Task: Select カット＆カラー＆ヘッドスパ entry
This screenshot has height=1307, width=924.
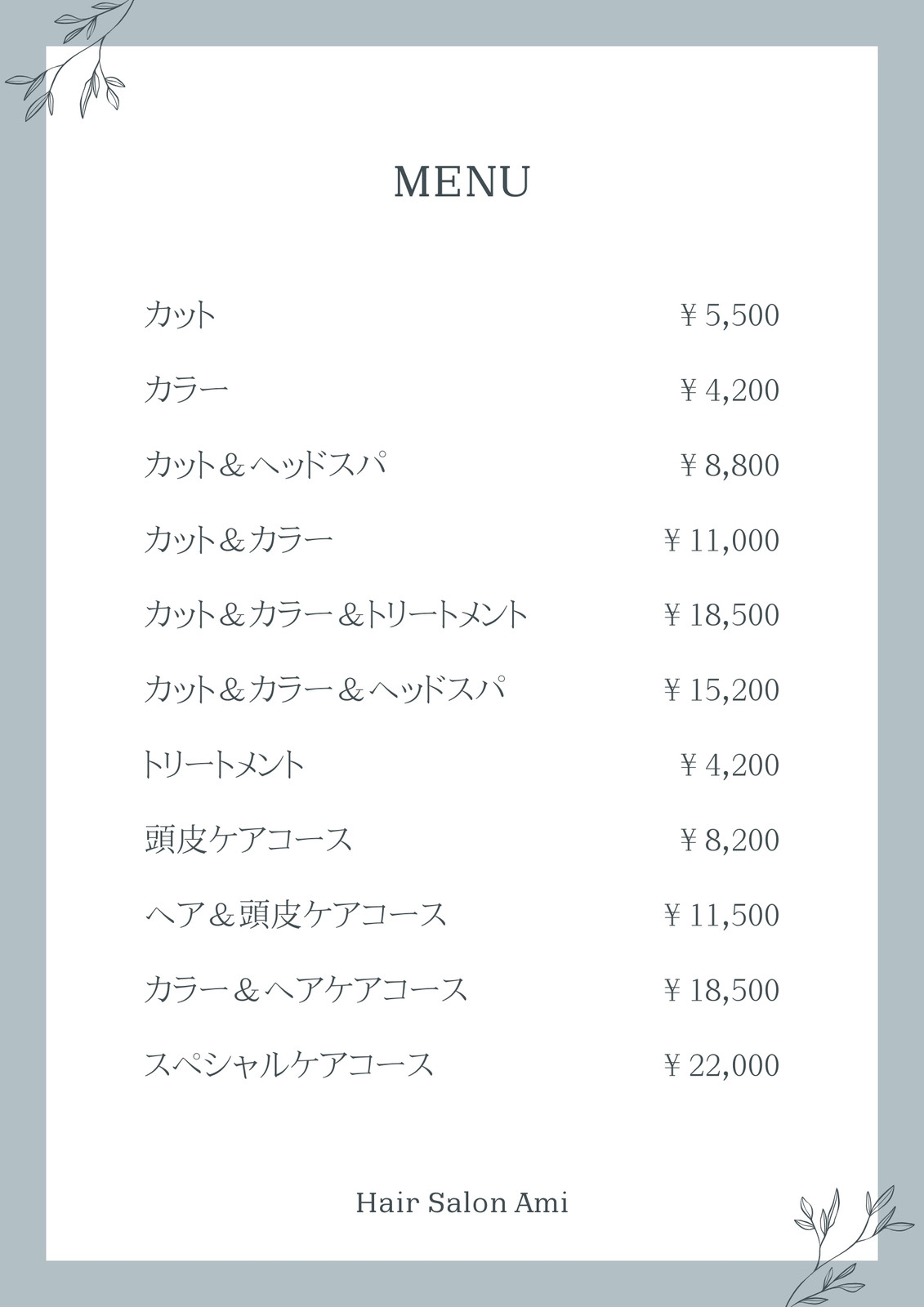Action: point(324,689)
